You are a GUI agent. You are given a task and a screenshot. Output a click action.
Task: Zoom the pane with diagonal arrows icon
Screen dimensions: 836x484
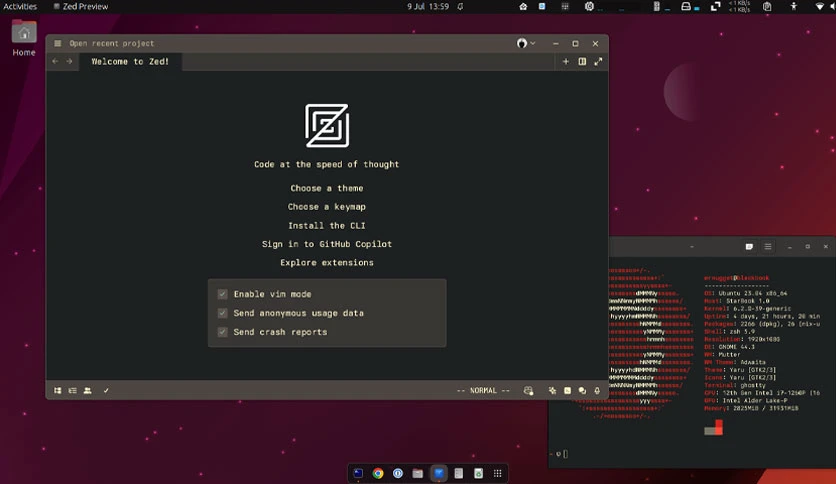tap(598, 61)
